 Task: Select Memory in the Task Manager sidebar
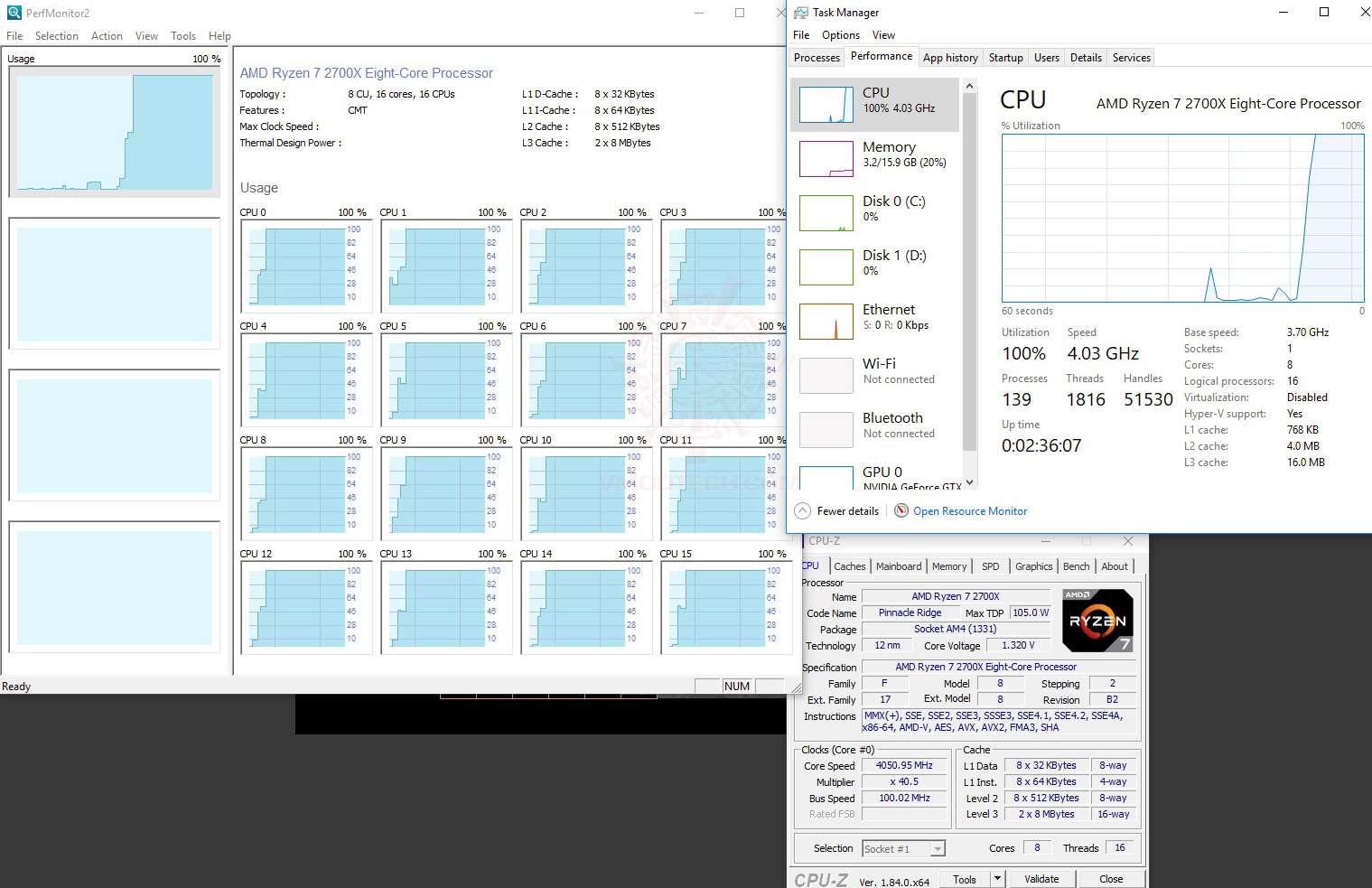click(x=875, y=159)
